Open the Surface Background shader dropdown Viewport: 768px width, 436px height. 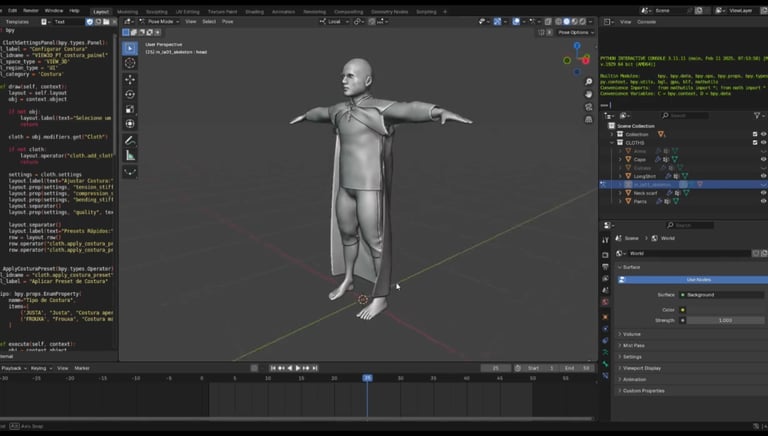pyautogui.click(x=721, y=295)
